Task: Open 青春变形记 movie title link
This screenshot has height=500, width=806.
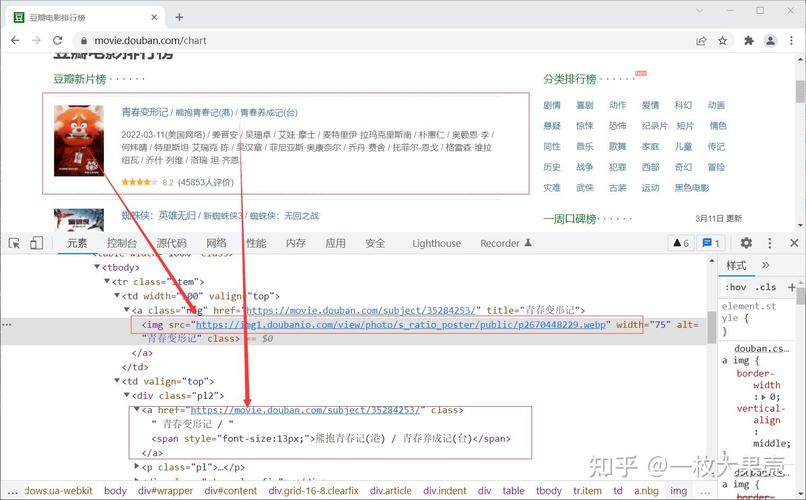Action: pyautogui.click(x=144, y=112)
